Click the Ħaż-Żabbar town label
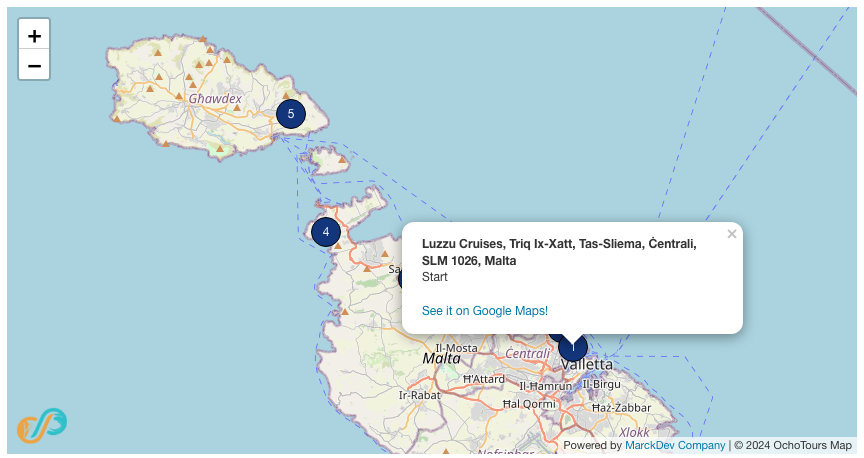 coord(621,408)
